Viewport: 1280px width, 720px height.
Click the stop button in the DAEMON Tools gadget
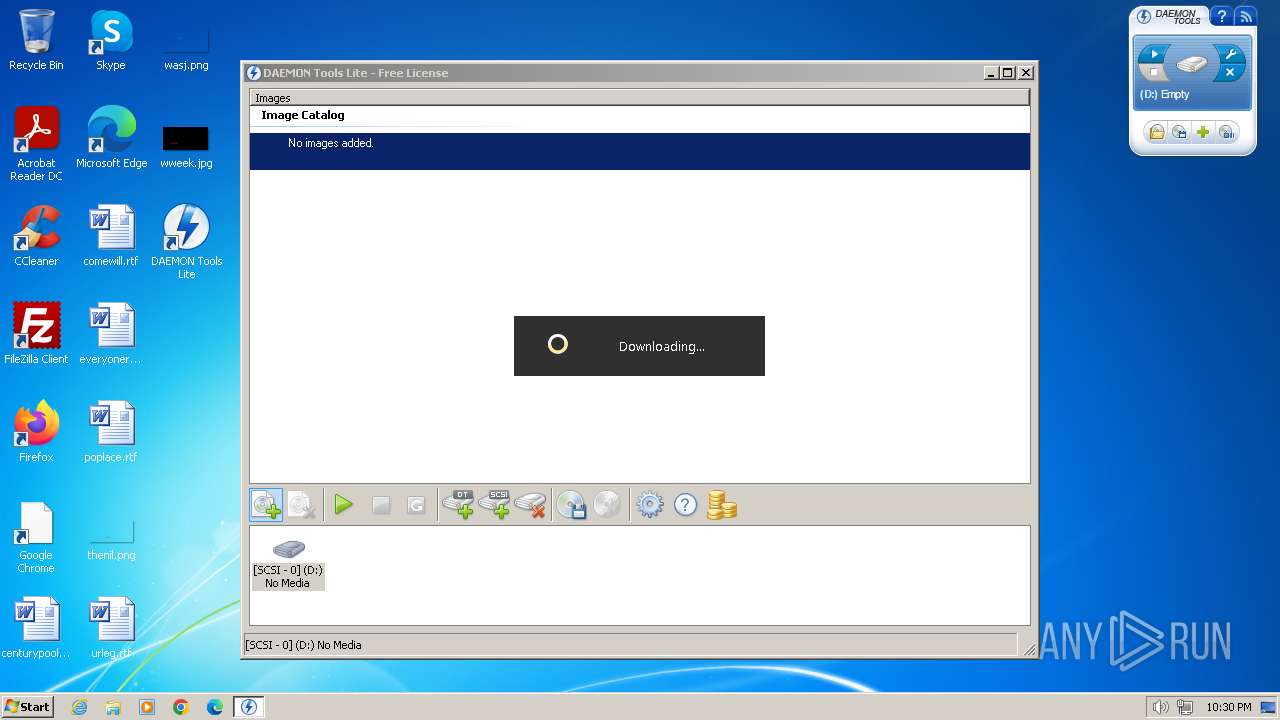[1154, 73]
